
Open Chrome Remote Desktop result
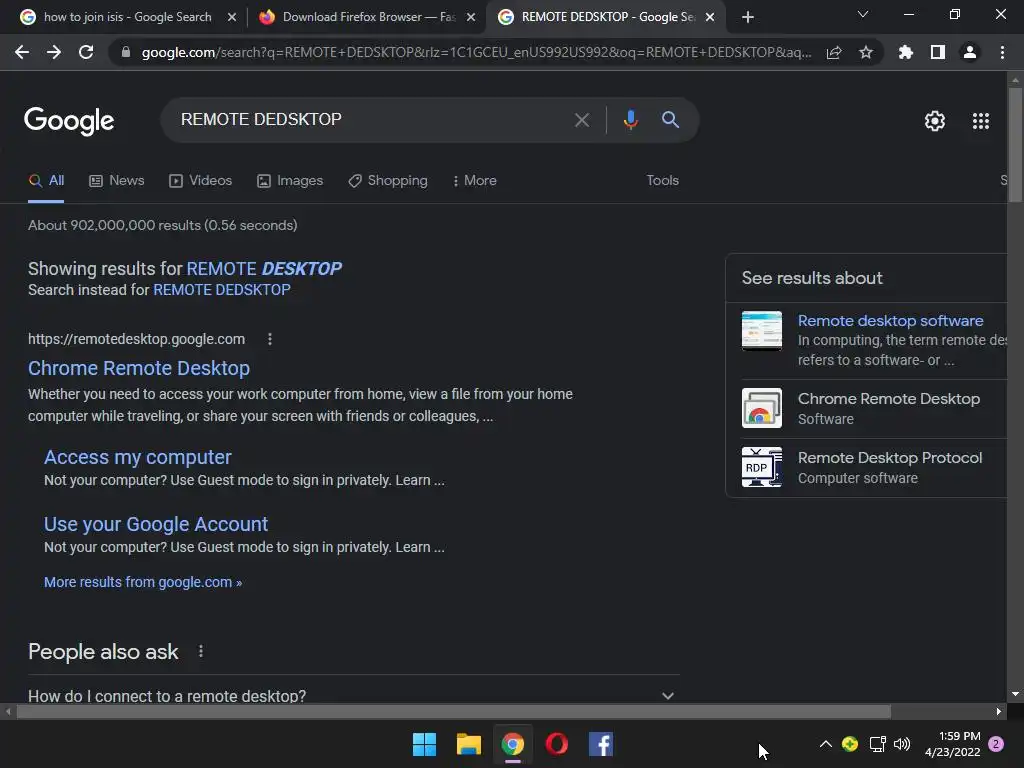[138, 368]
